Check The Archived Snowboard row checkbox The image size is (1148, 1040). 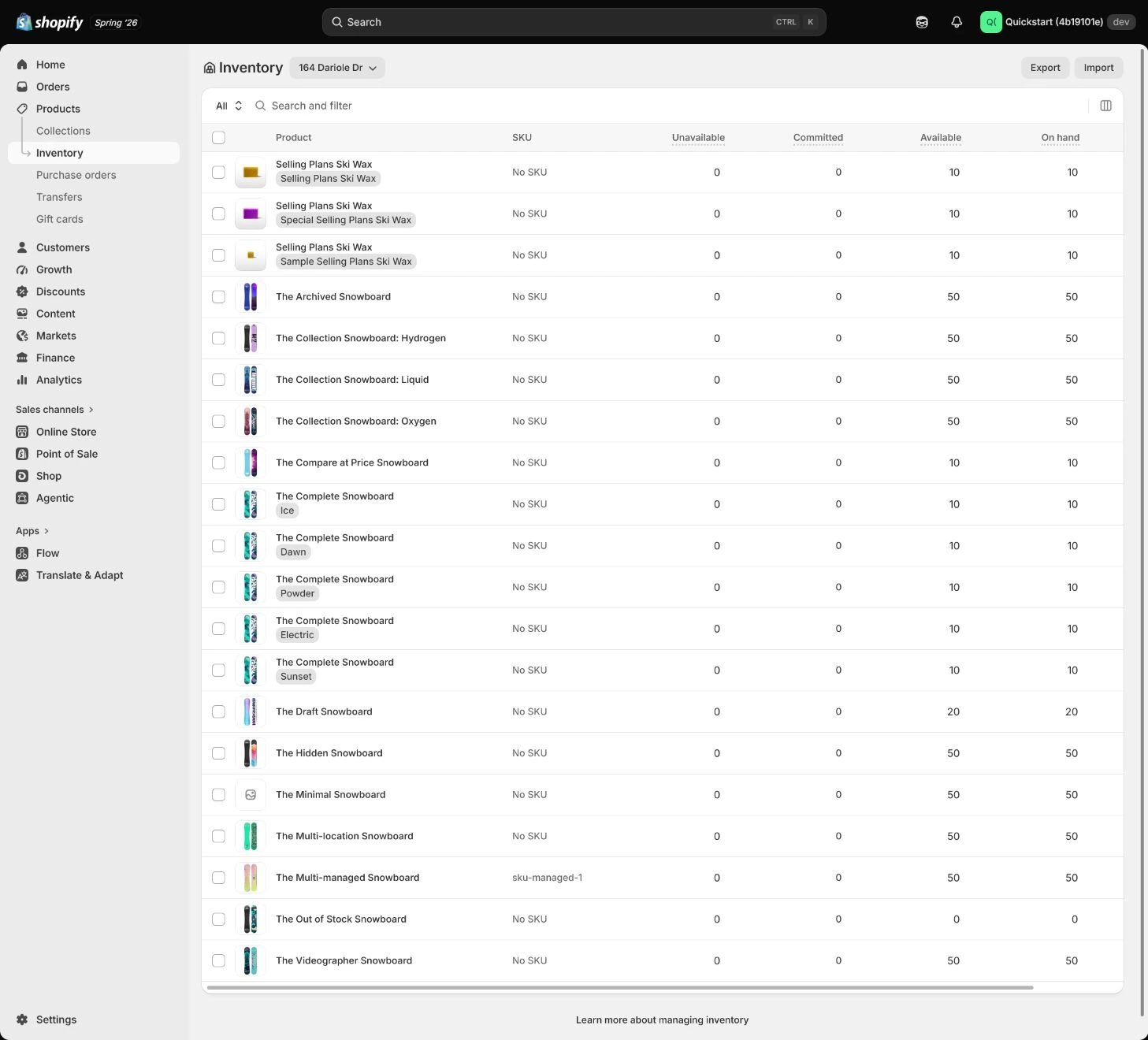218,297
